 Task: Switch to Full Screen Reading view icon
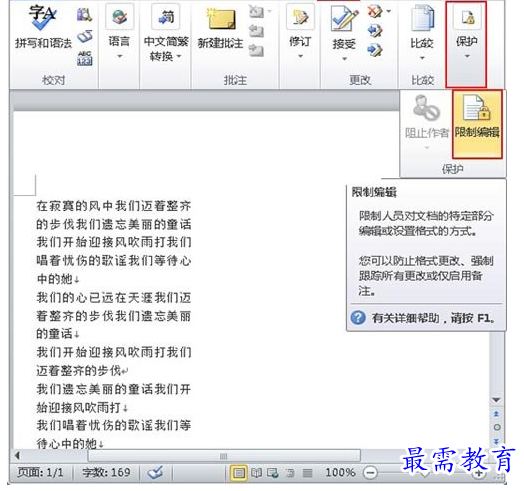tap(256, 473)
